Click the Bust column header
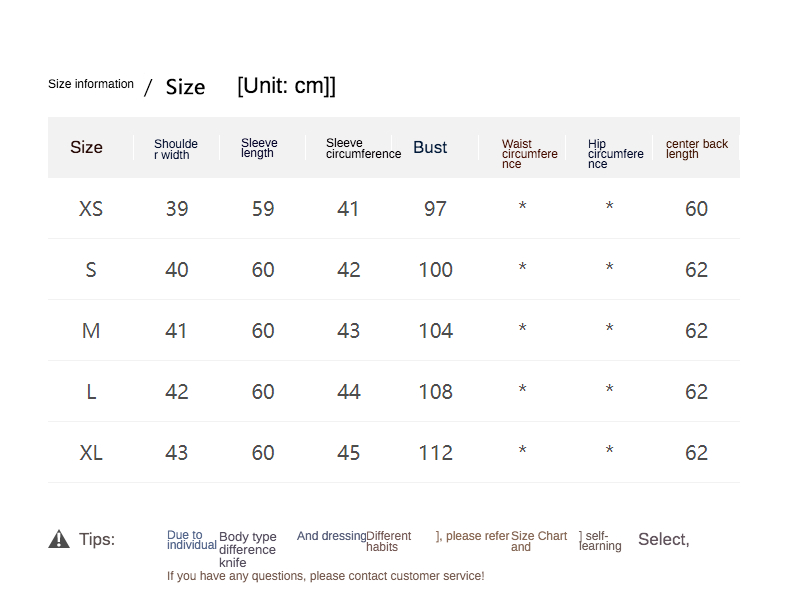Viewport: 789px width, 602px height. pos(430,147)
